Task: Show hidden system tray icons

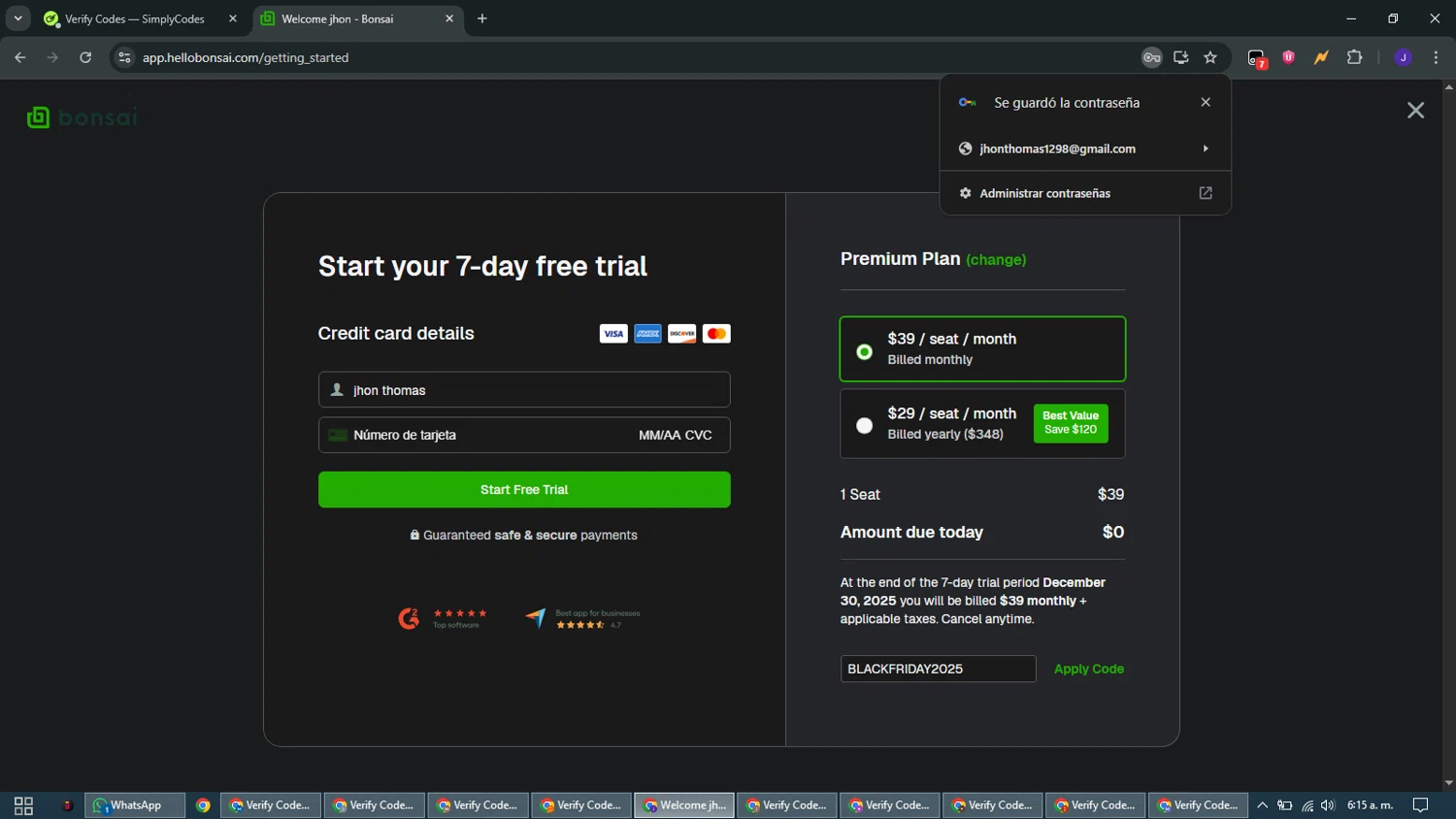Action: pyautogui.click(x=1263, y=805)
